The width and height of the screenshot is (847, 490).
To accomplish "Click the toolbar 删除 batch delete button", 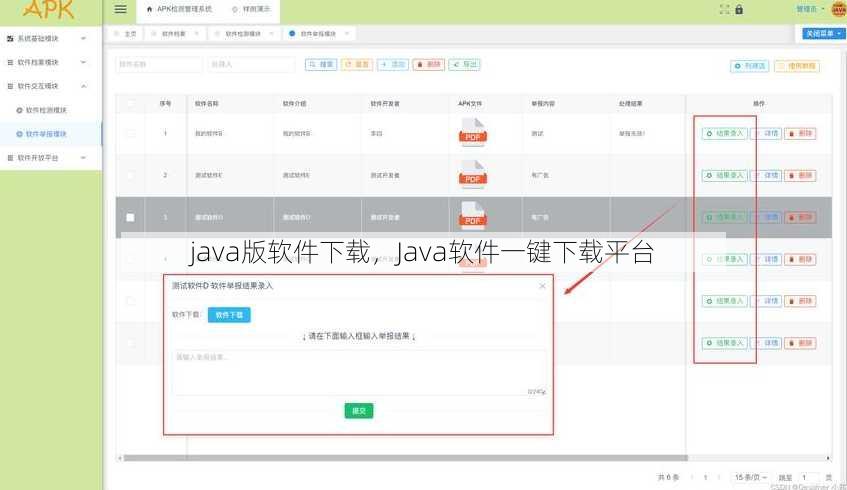I will click(x=428, y=64).
